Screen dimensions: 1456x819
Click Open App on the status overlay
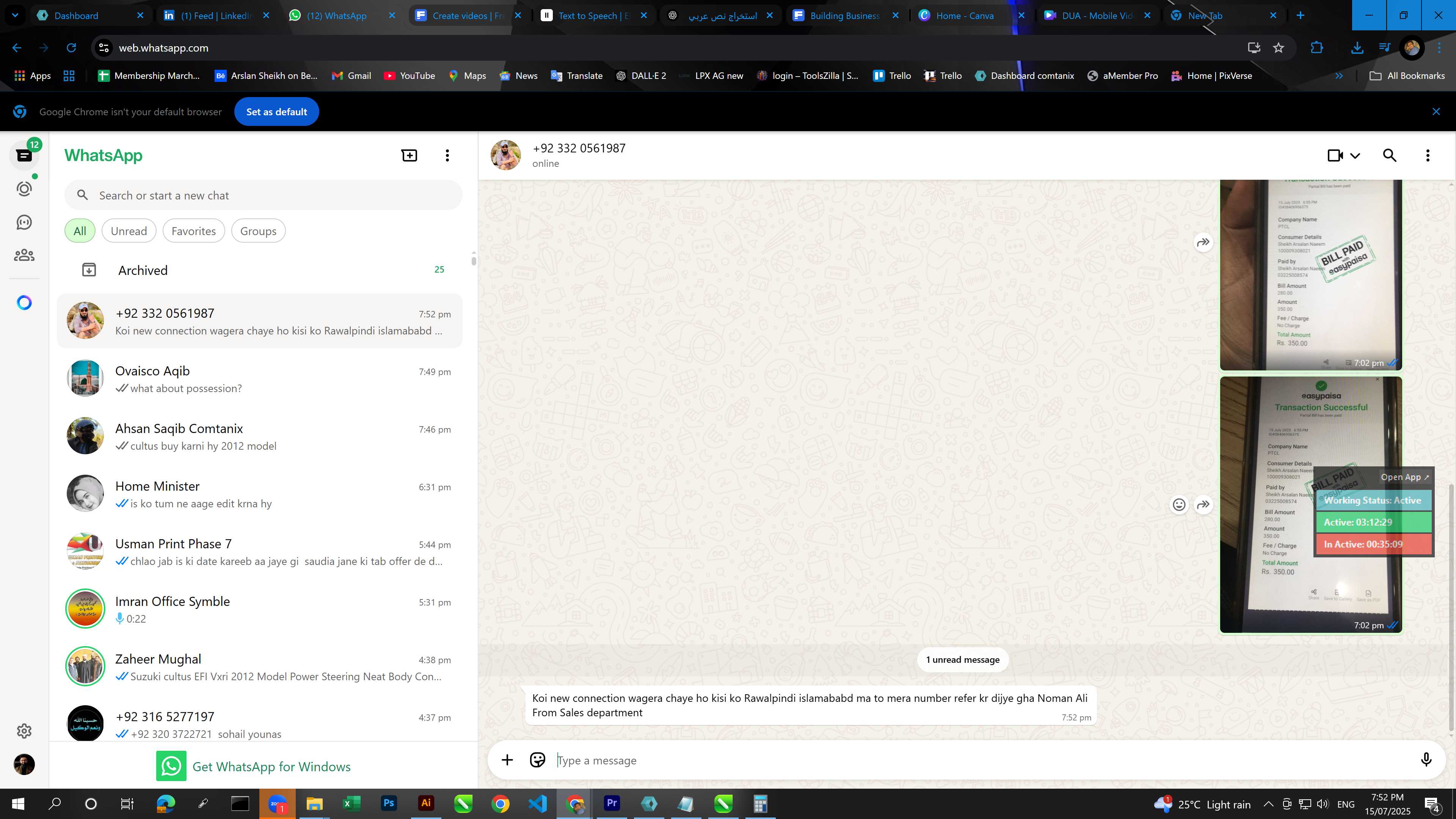click(x=1404, y=477)
